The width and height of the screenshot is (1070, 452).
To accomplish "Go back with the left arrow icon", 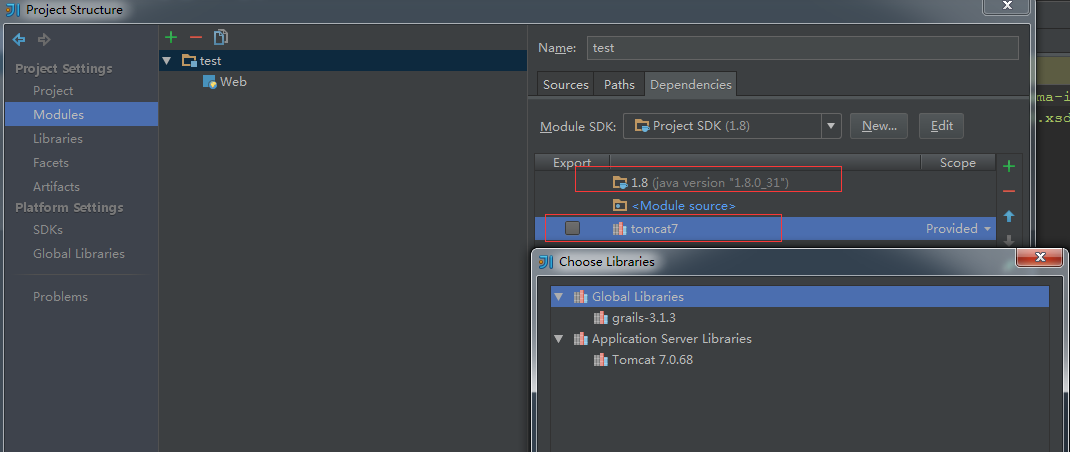I will click(x=19, y=40).
